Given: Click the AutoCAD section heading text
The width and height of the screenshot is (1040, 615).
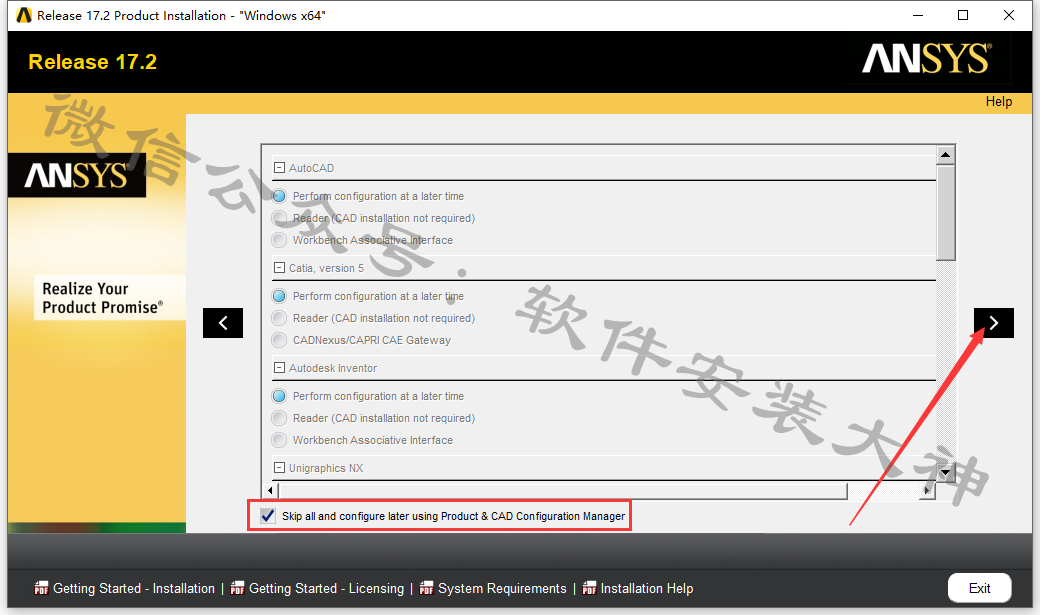Looking at the screenshot, I should coord(312,168).
